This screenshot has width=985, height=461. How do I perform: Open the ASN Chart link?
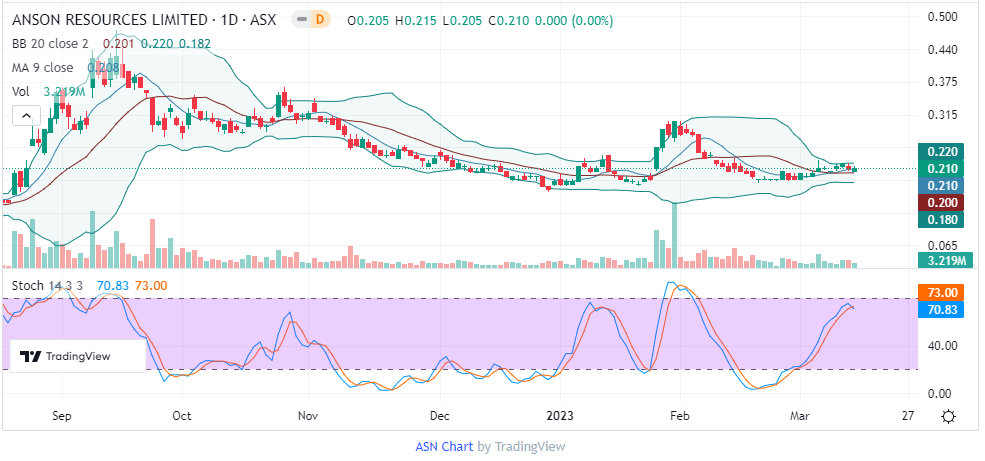443,446
